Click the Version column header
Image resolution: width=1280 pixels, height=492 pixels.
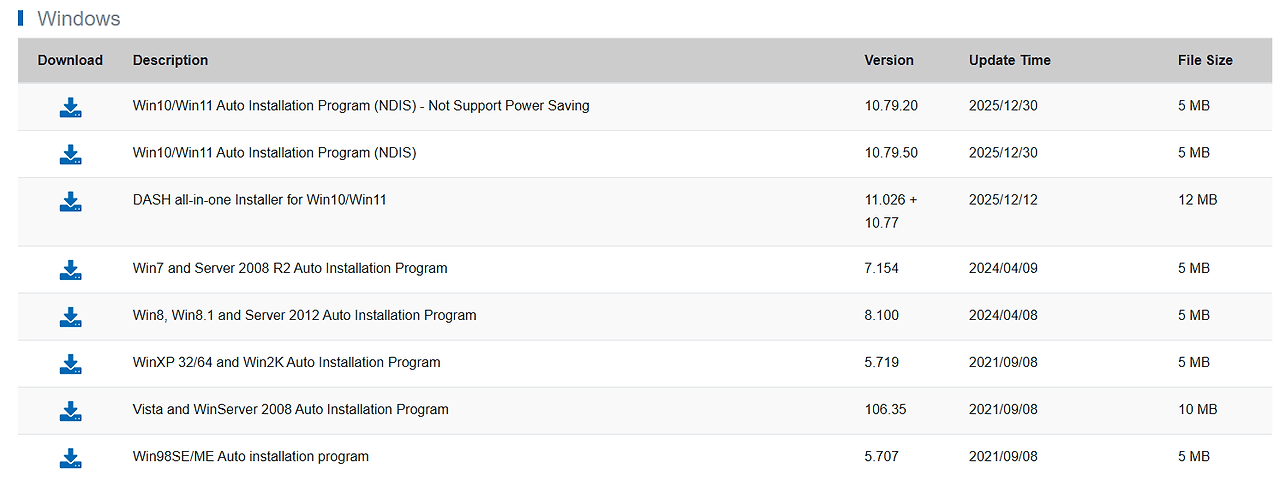coord(889,60)
